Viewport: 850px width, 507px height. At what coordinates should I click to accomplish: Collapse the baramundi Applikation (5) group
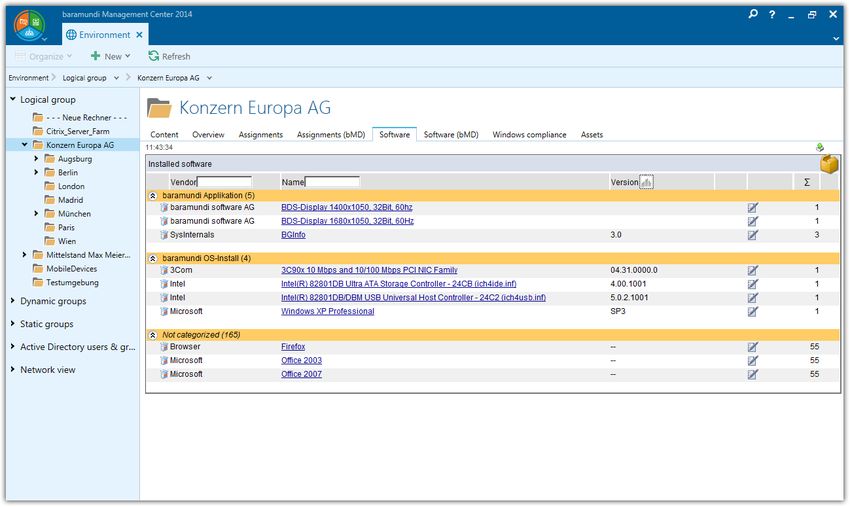click(153, 196)
